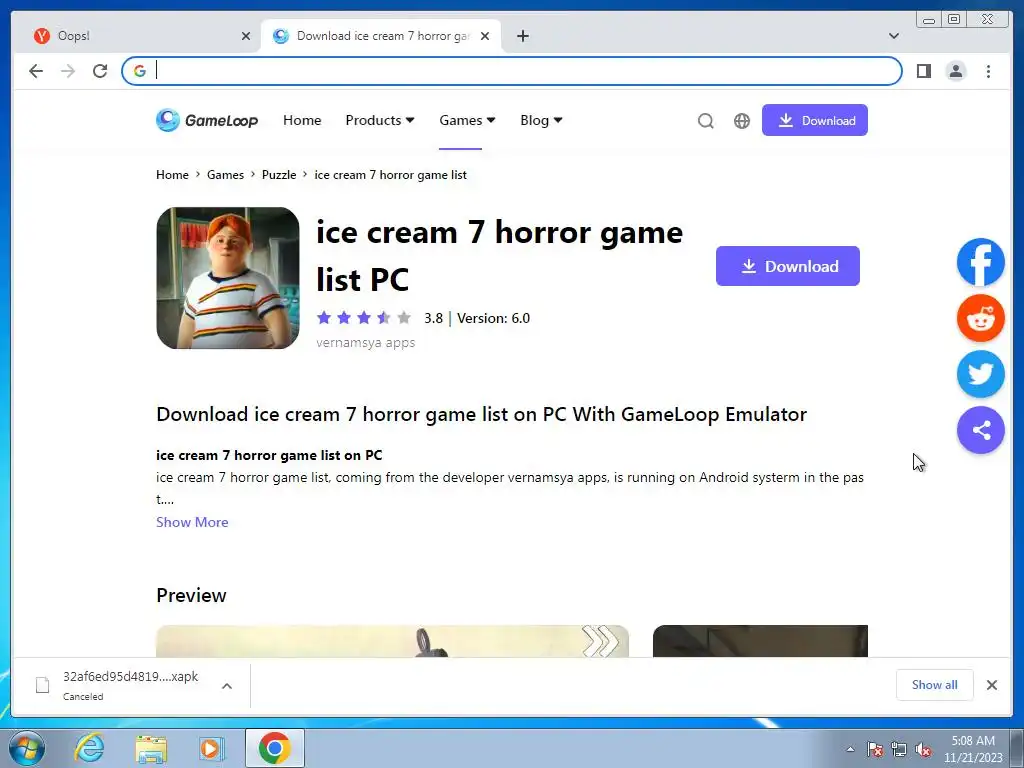The width and height of the screenshot is (1024, 768).
Task: Share page on Facebook
Action: (x=980, y=262)
